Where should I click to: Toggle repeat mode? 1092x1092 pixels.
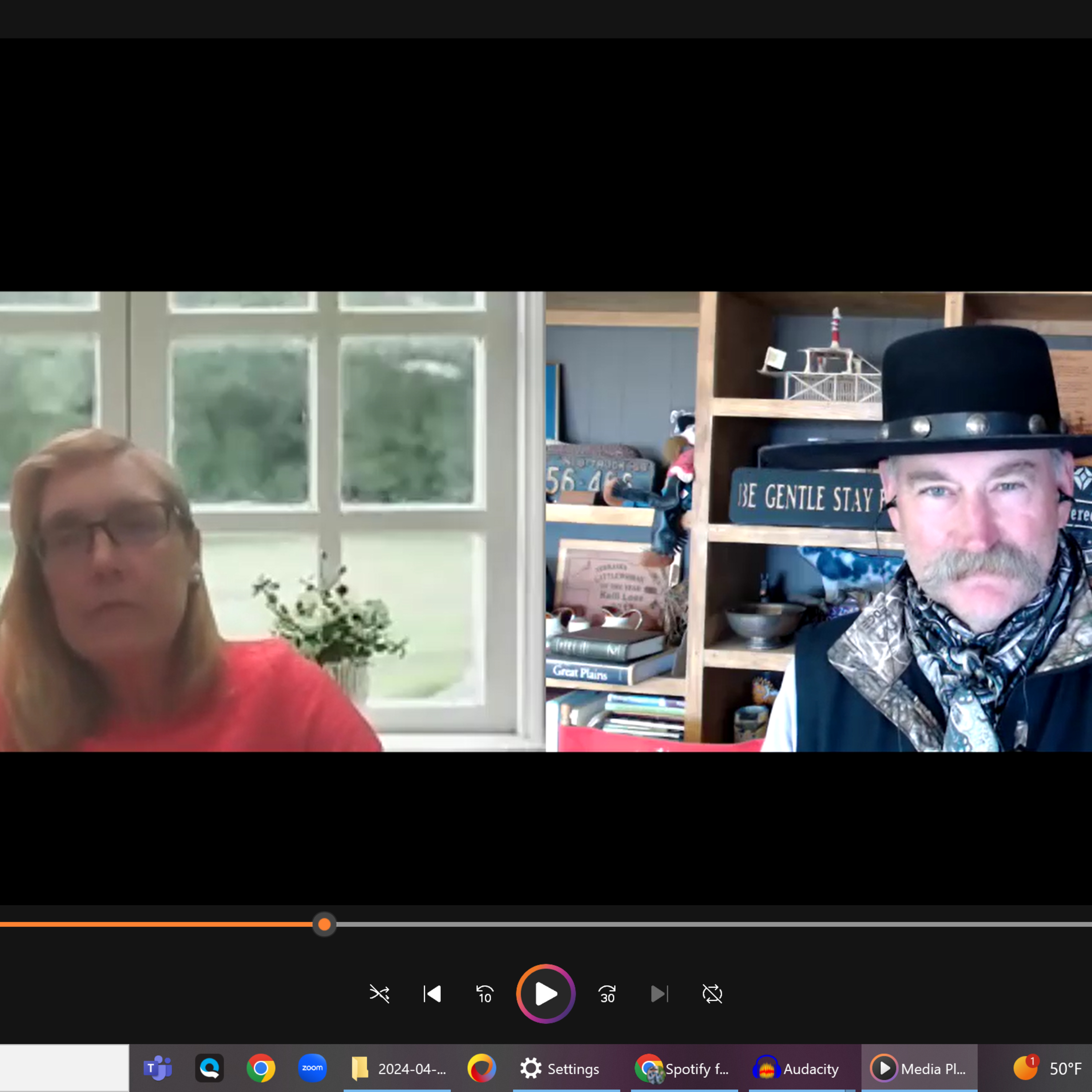point(712,994)
